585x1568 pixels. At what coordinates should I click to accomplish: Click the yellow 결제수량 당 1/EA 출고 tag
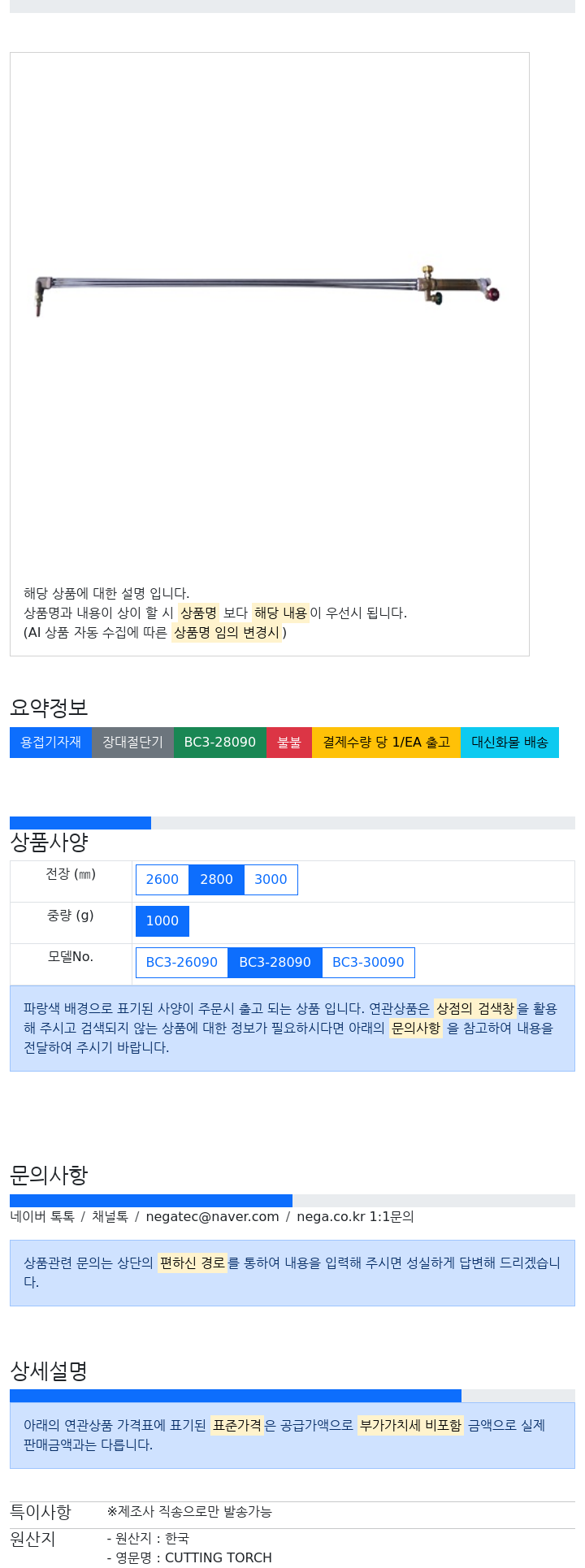tap(386, 743)
